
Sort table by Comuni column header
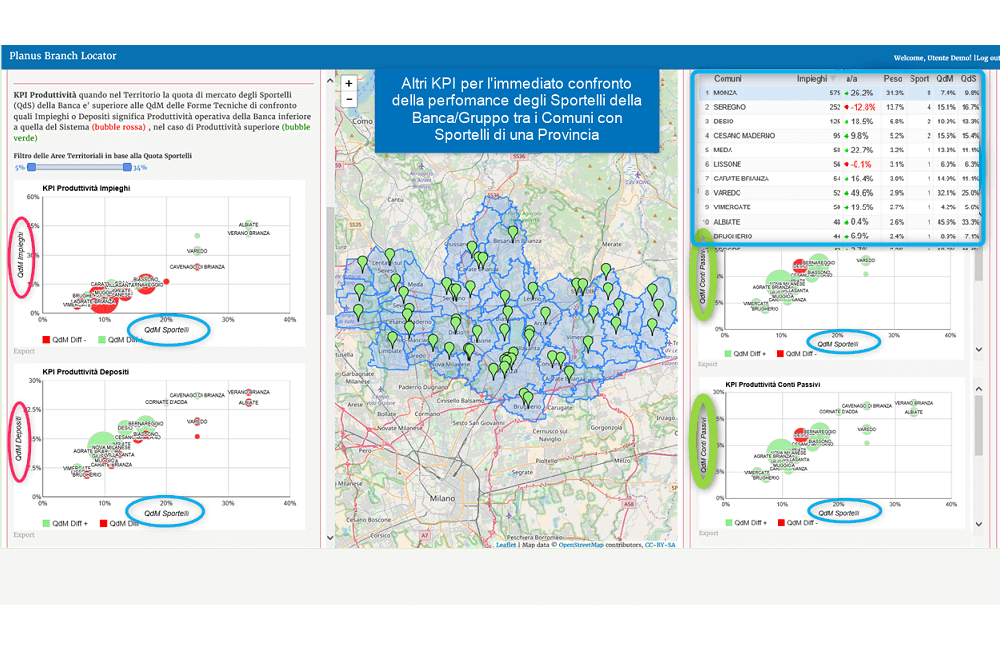(x=728, y=78)
